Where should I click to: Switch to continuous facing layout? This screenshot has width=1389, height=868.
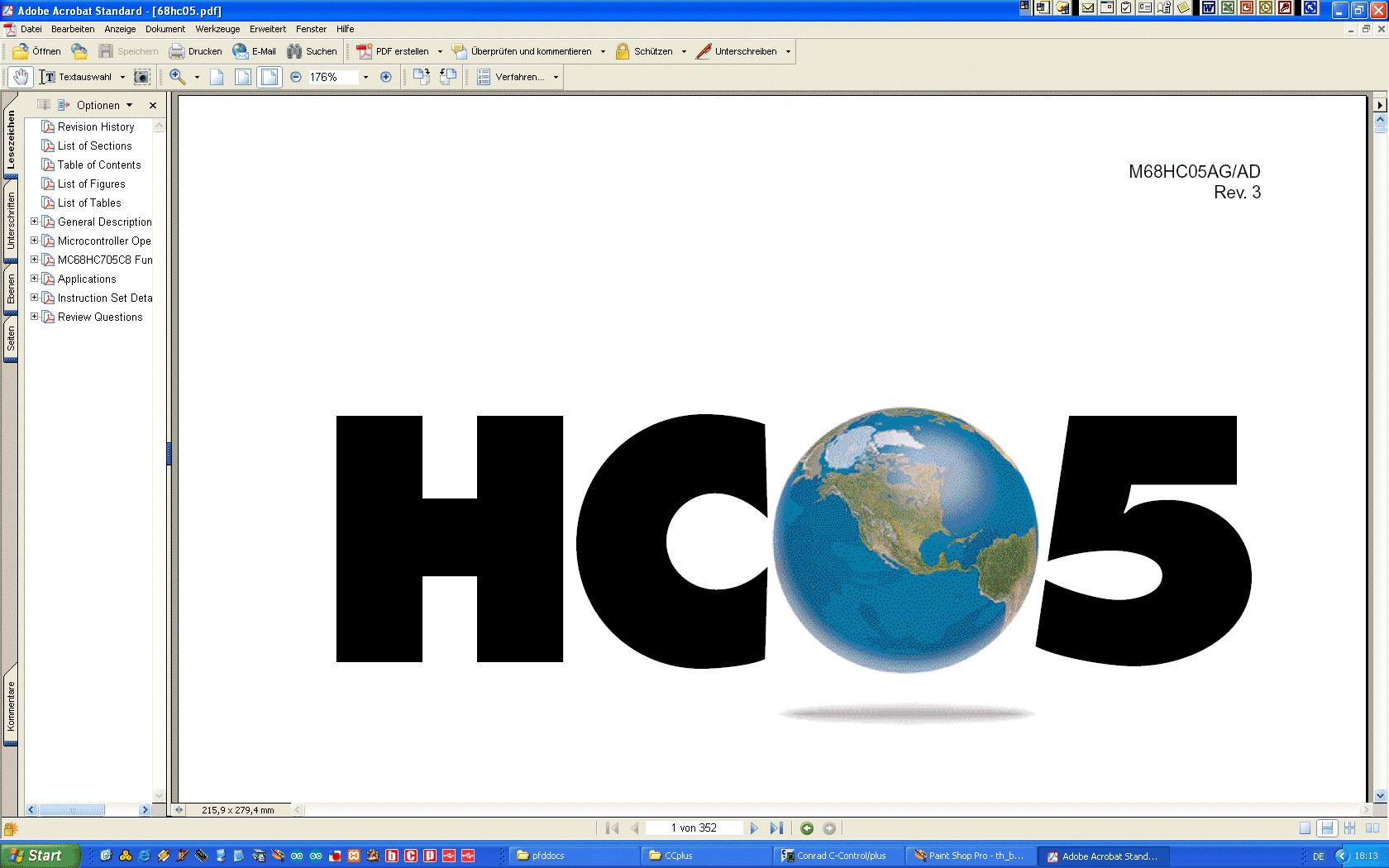click(x=1350, y=828)
